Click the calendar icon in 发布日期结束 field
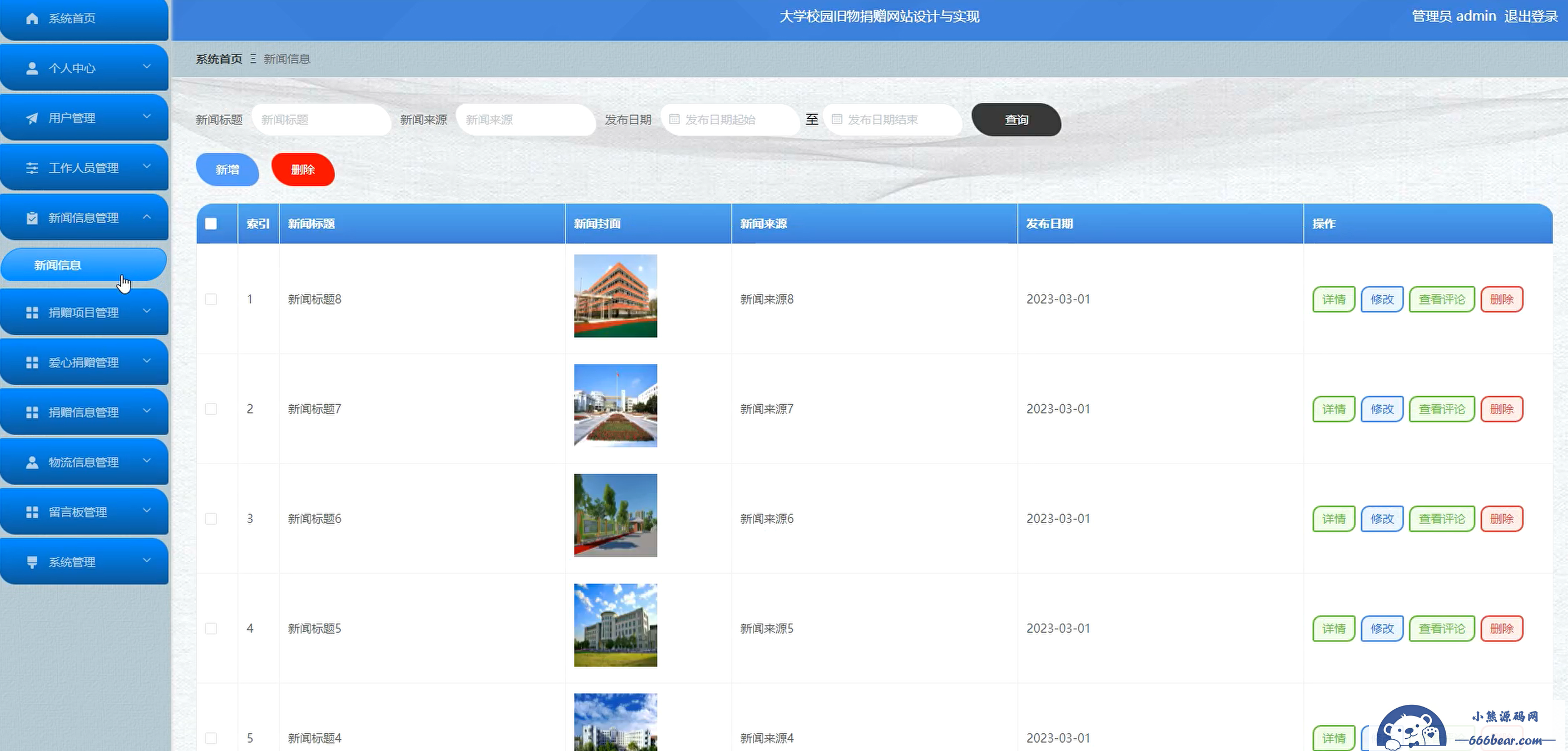Viewport: 1568px width, 751px height. point(837,120)
